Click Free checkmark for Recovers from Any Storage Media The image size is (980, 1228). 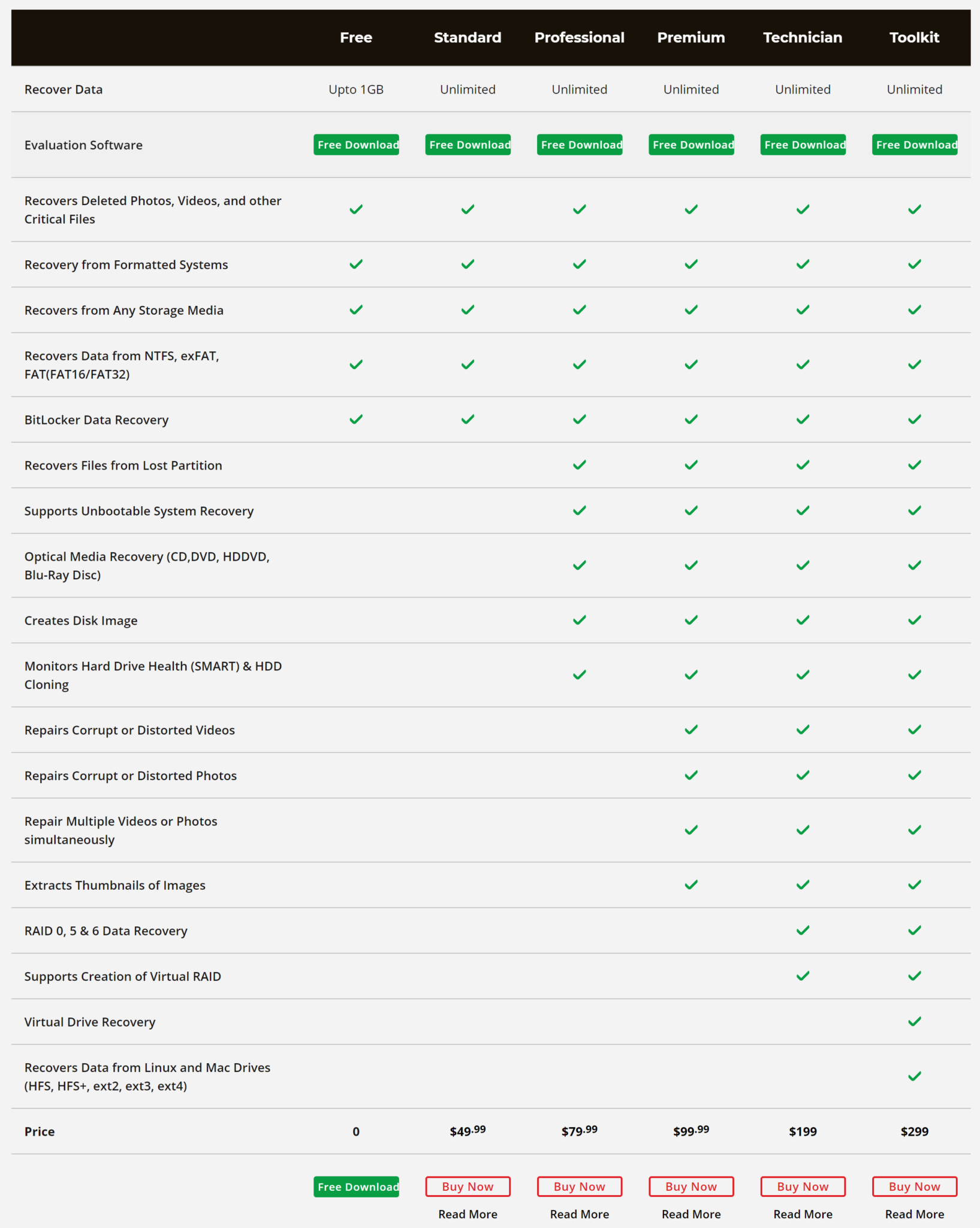[356, 309]
